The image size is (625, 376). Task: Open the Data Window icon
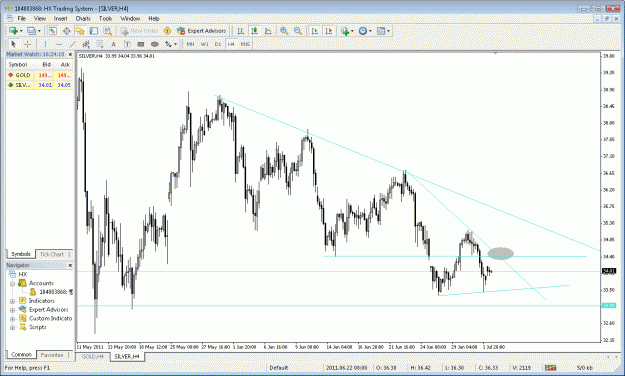coord(67,31)
